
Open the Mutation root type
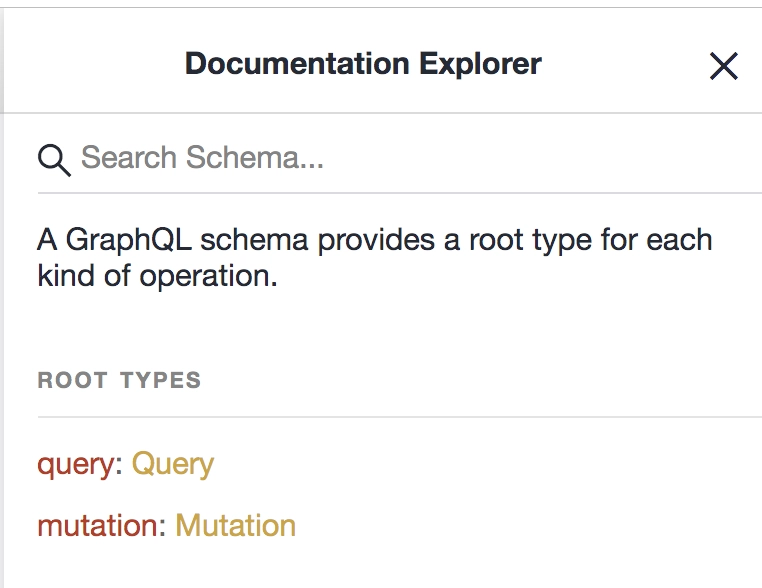236,526
